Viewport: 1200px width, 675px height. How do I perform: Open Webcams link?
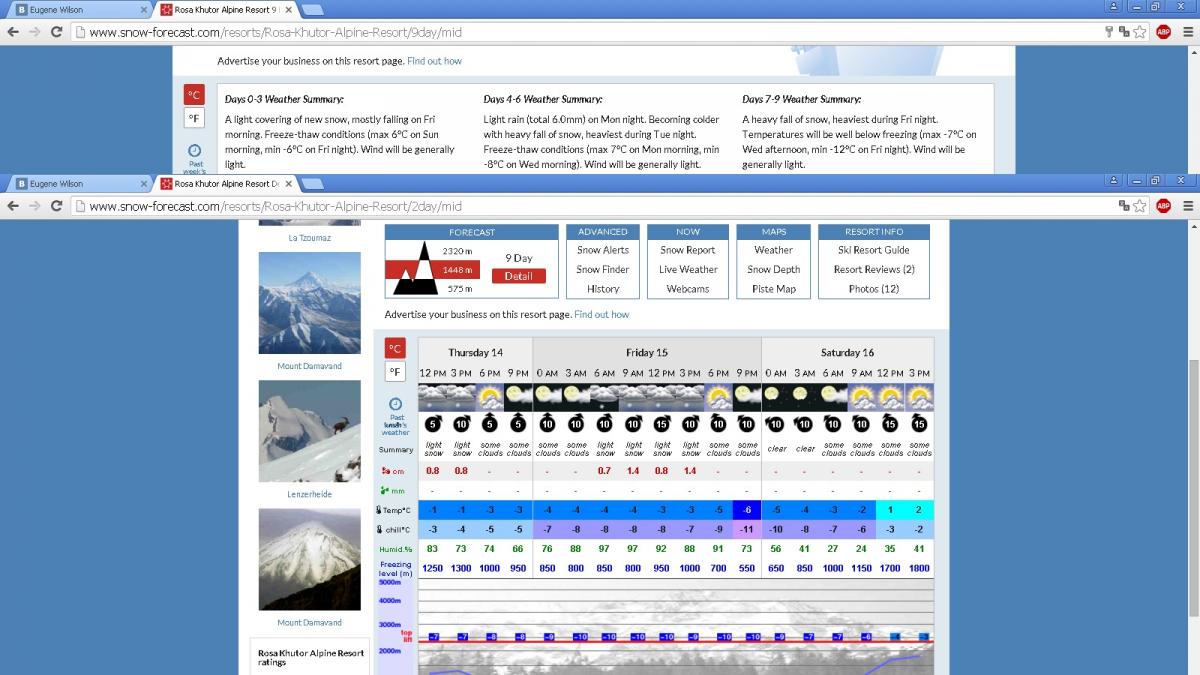(x=688, y=289)
